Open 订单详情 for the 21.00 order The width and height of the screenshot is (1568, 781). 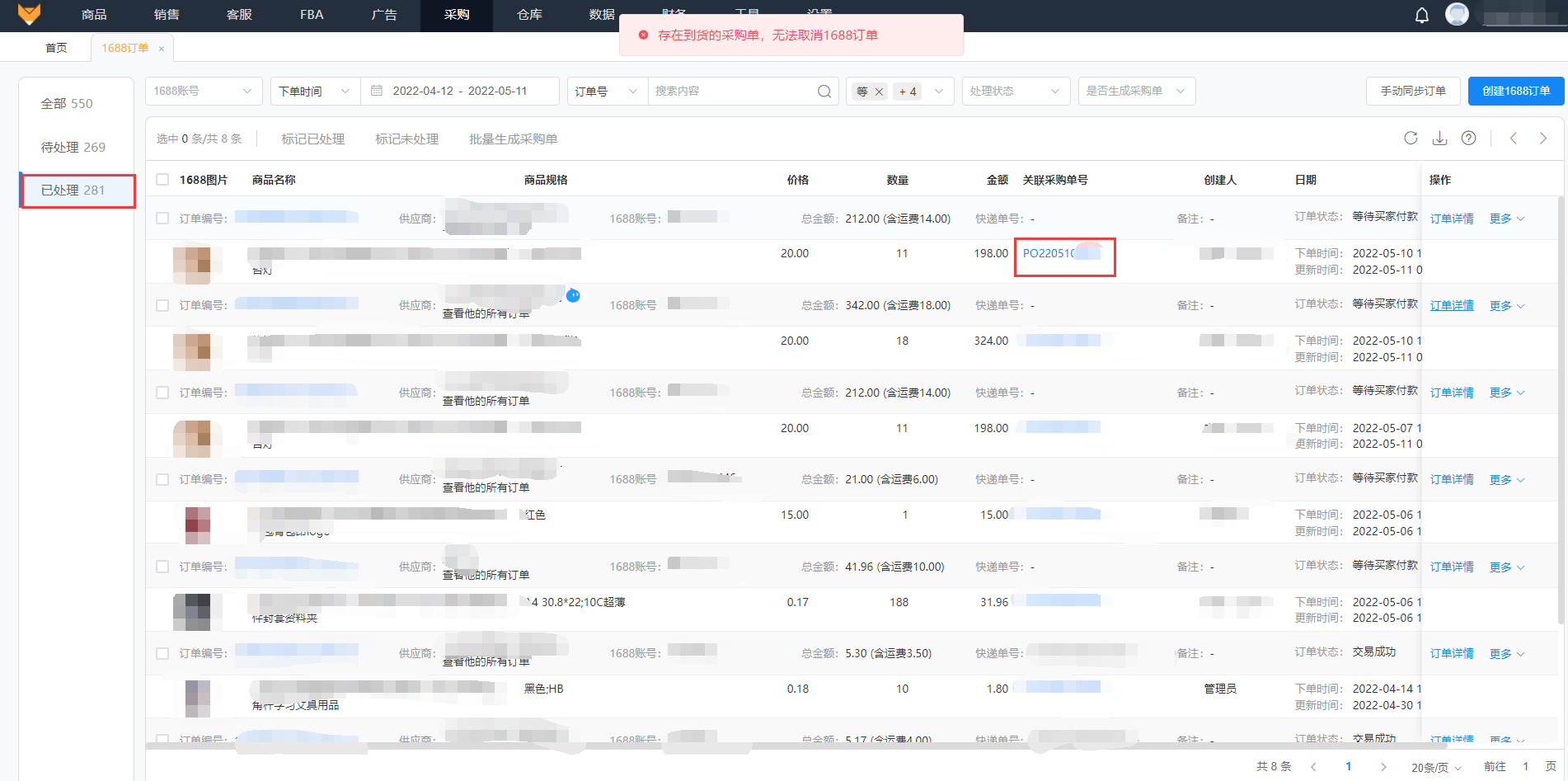click(1452, 480)
